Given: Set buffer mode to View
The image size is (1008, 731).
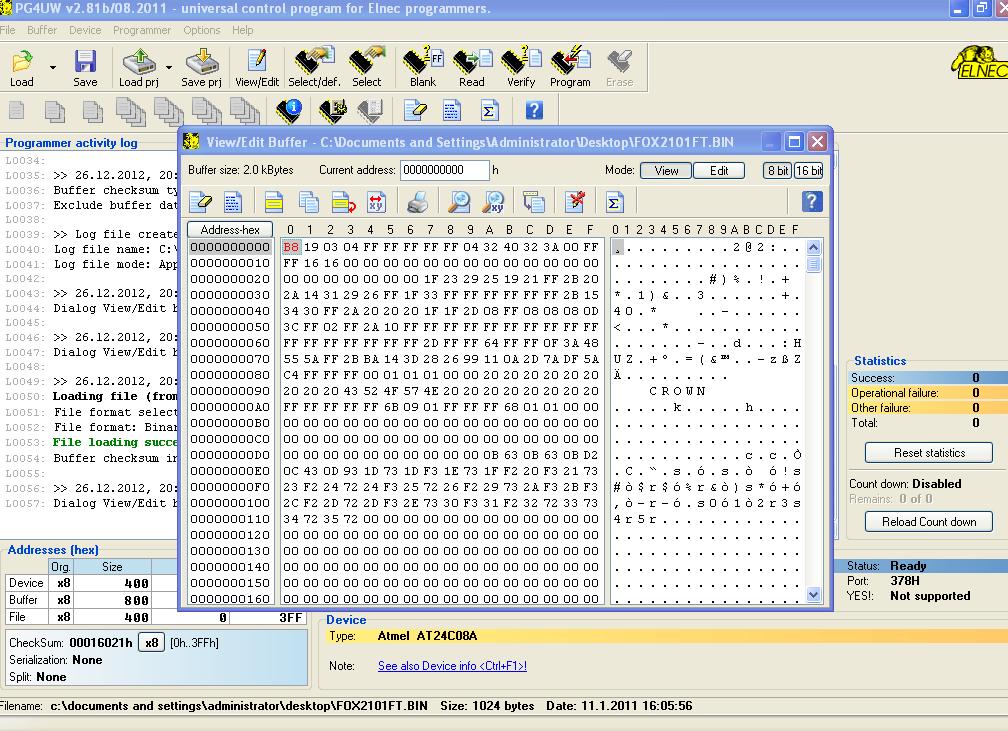Looking at the screenshot, I should tap(666, 171).
